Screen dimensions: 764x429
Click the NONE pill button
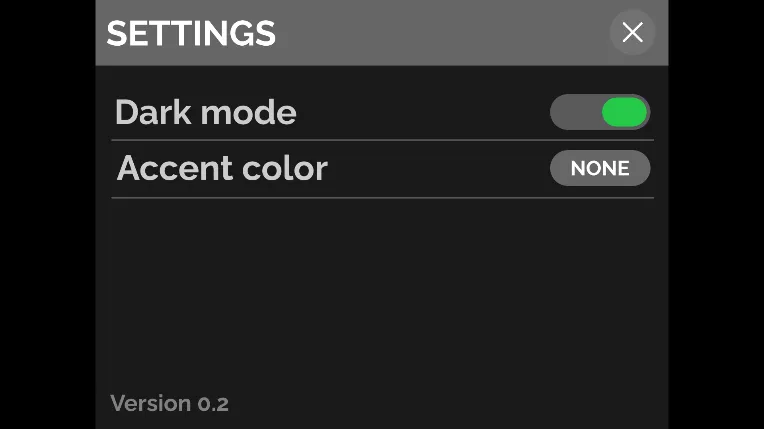tap(600, 169)
